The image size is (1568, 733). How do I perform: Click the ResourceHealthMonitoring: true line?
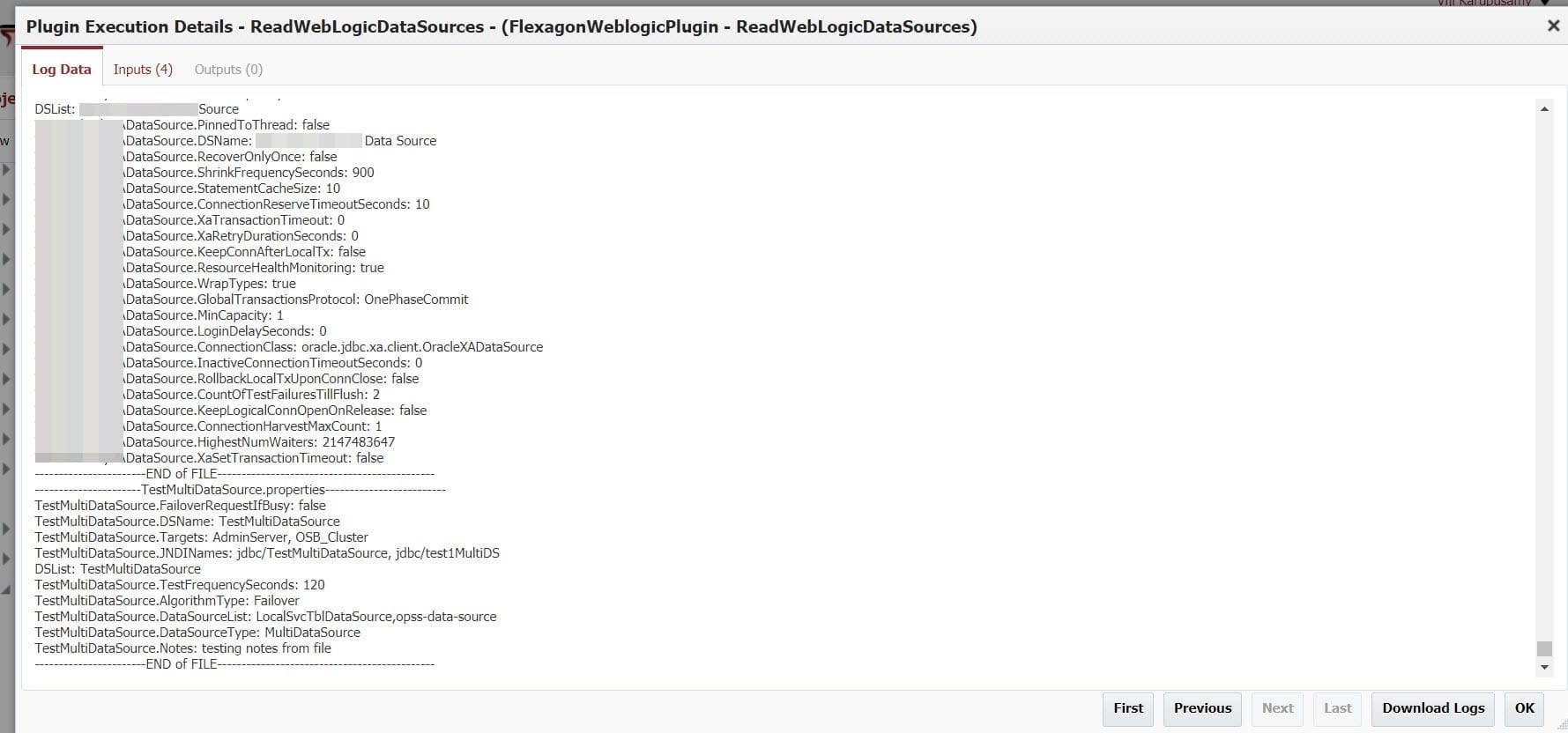tap(254, 268)
